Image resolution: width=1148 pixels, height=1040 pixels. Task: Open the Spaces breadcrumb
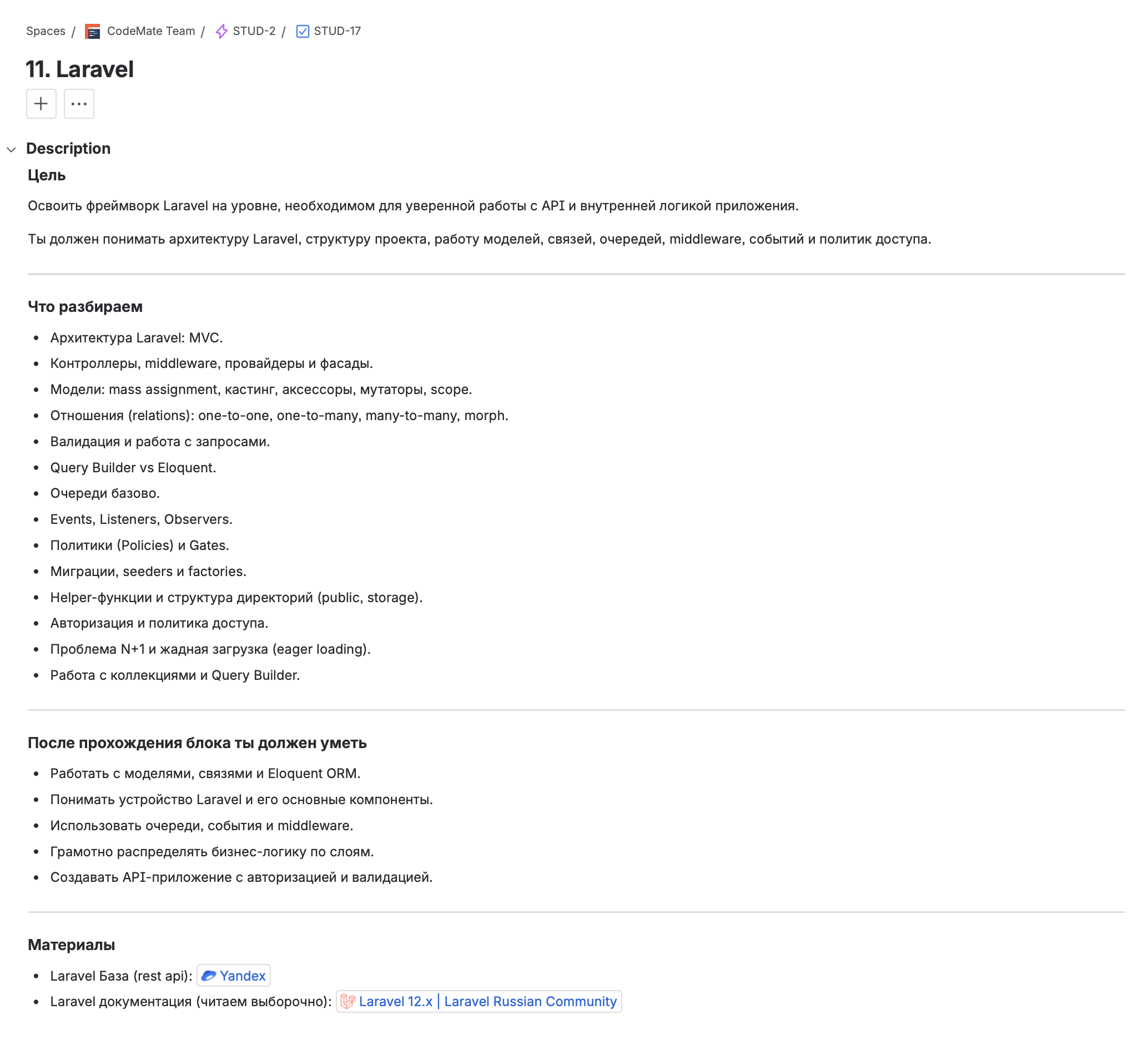tap(46, 31)
